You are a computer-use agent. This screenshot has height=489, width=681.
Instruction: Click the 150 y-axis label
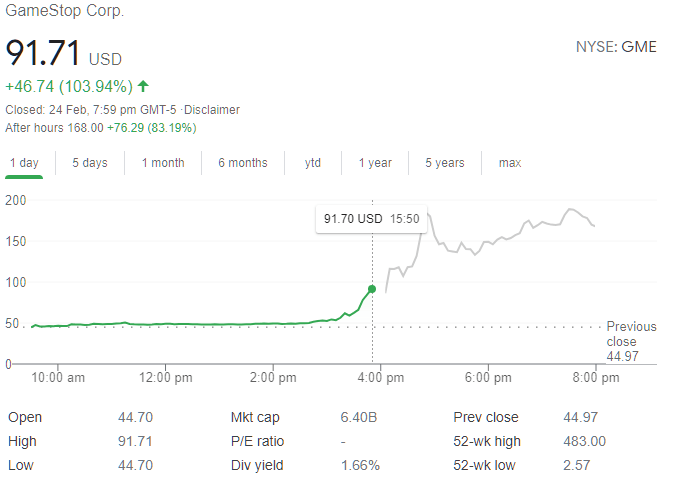[16, 241]
